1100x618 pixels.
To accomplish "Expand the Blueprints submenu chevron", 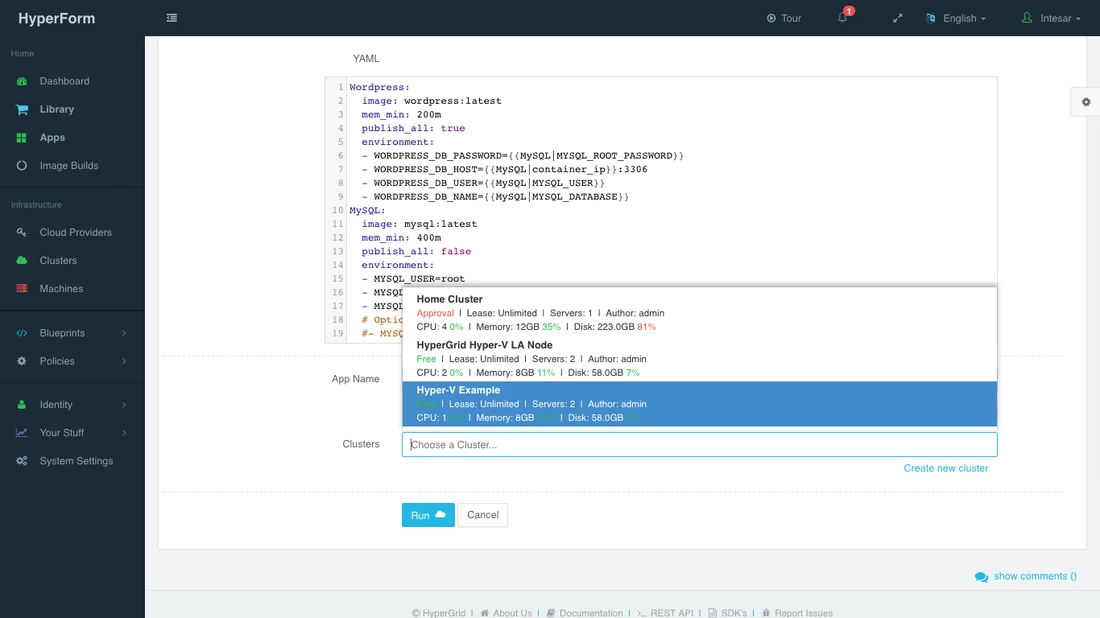I will tap(124, 333).
